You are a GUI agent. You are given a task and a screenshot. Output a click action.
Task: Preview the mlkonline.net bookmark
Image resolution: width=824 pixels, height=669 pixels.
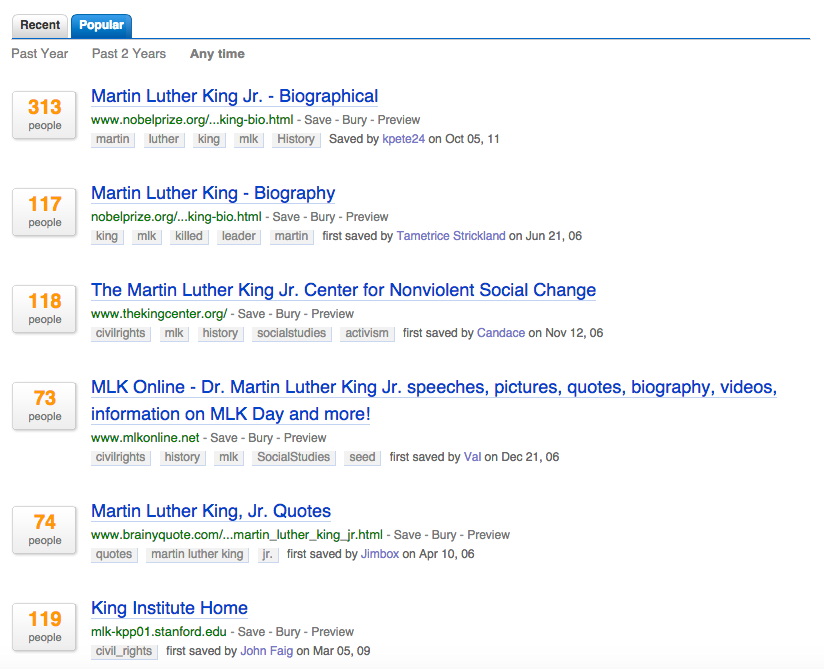coord(305,438)
